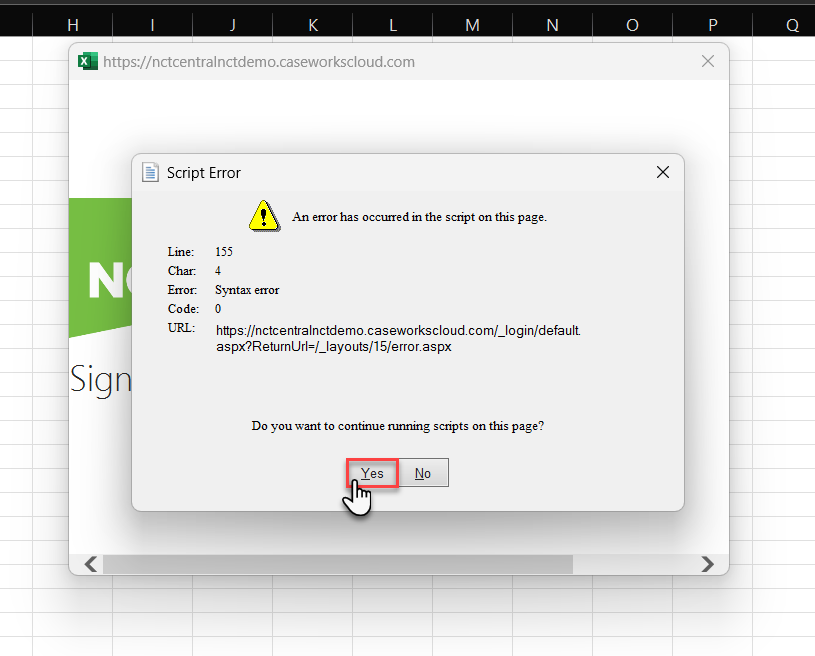Screen dimensions: 815x656
Task: Close the Script Error dialog
Action: [662, 172]
